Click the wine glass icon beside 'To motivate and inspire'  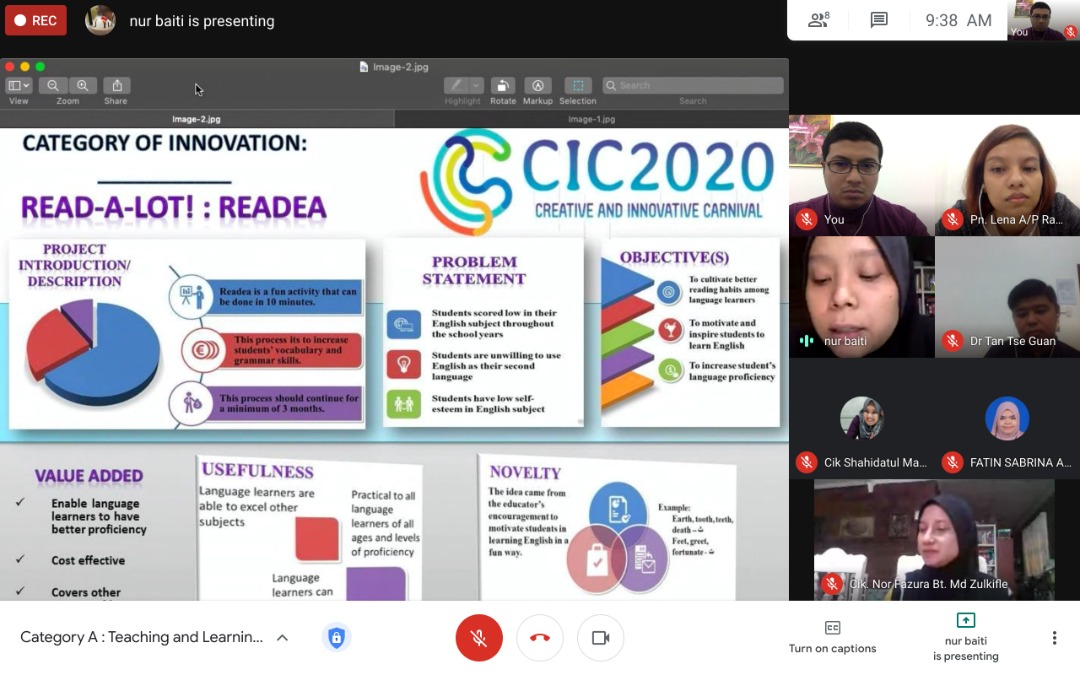click(x=669, y=330)
